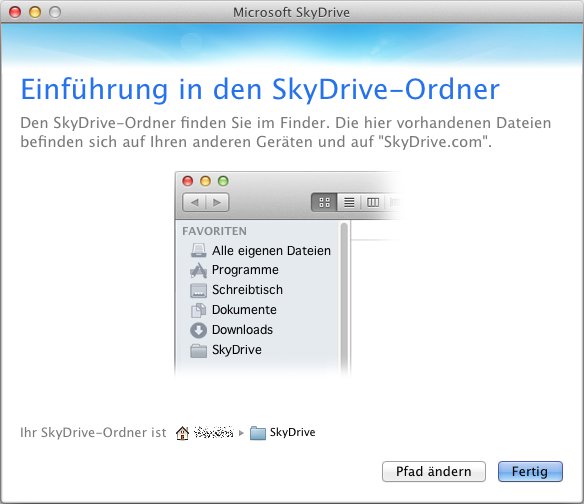Click the heading 'Einführung in den SkyDrive-Ordner'

coord(260,89)
